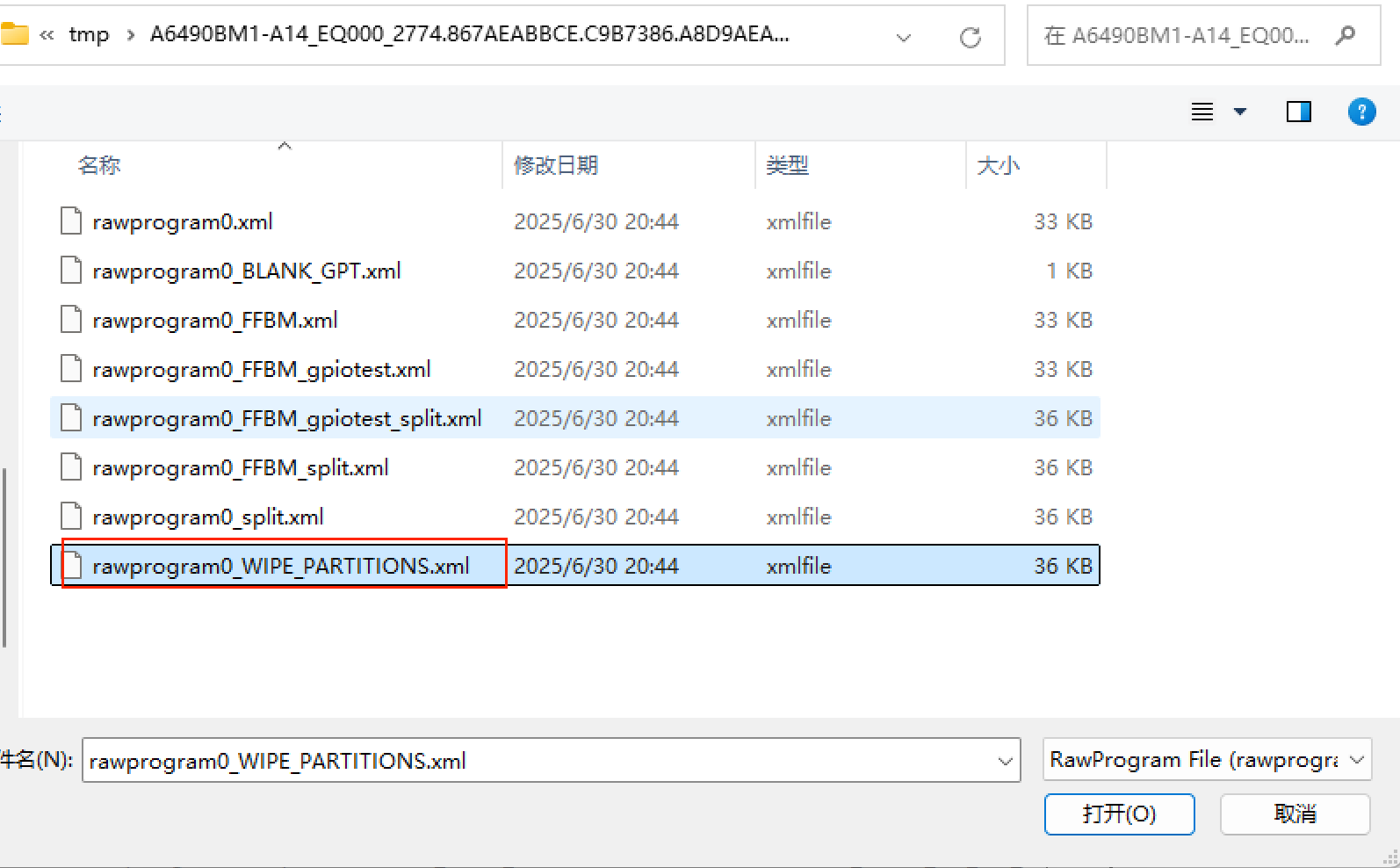Image resolution: width=1400 pixels, height=868 pixels.
Task: Sort files by 修改日期 column header
Action: pos(556,165)
